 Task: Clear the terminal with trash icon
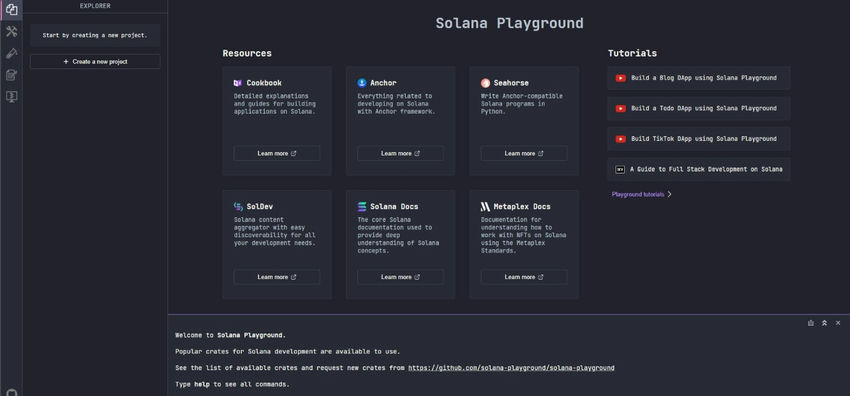[x=810, y=323]
